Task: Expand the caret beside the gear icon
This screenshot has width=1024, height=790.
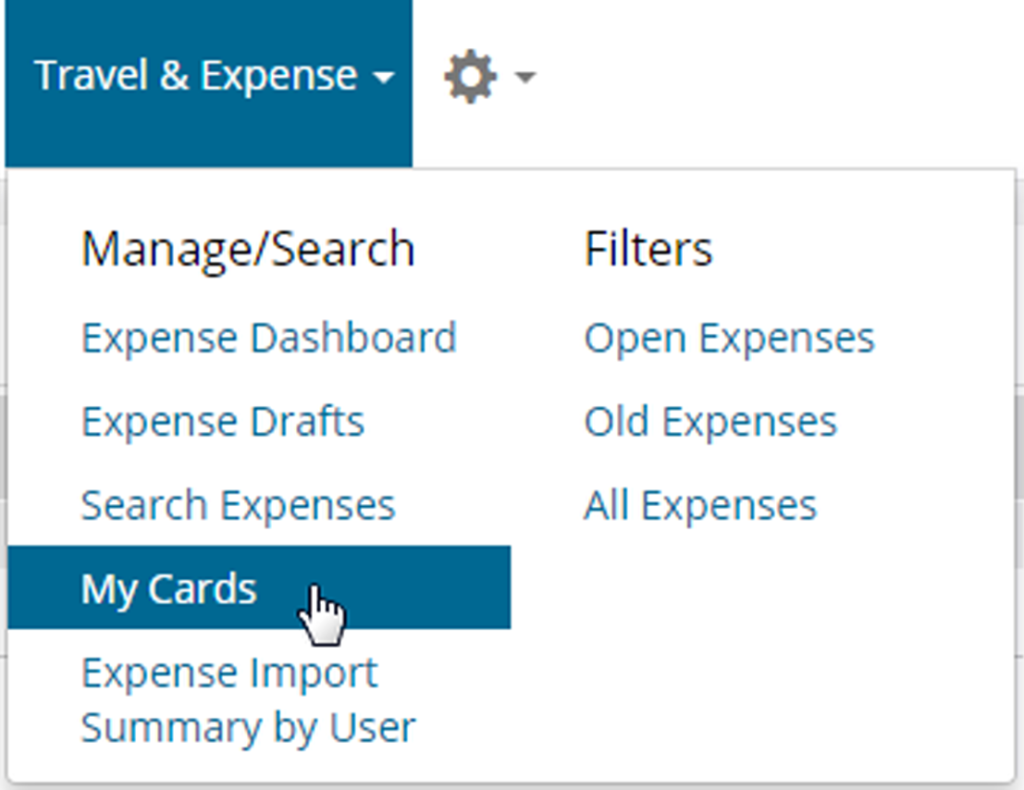Action: coord(525,77)
